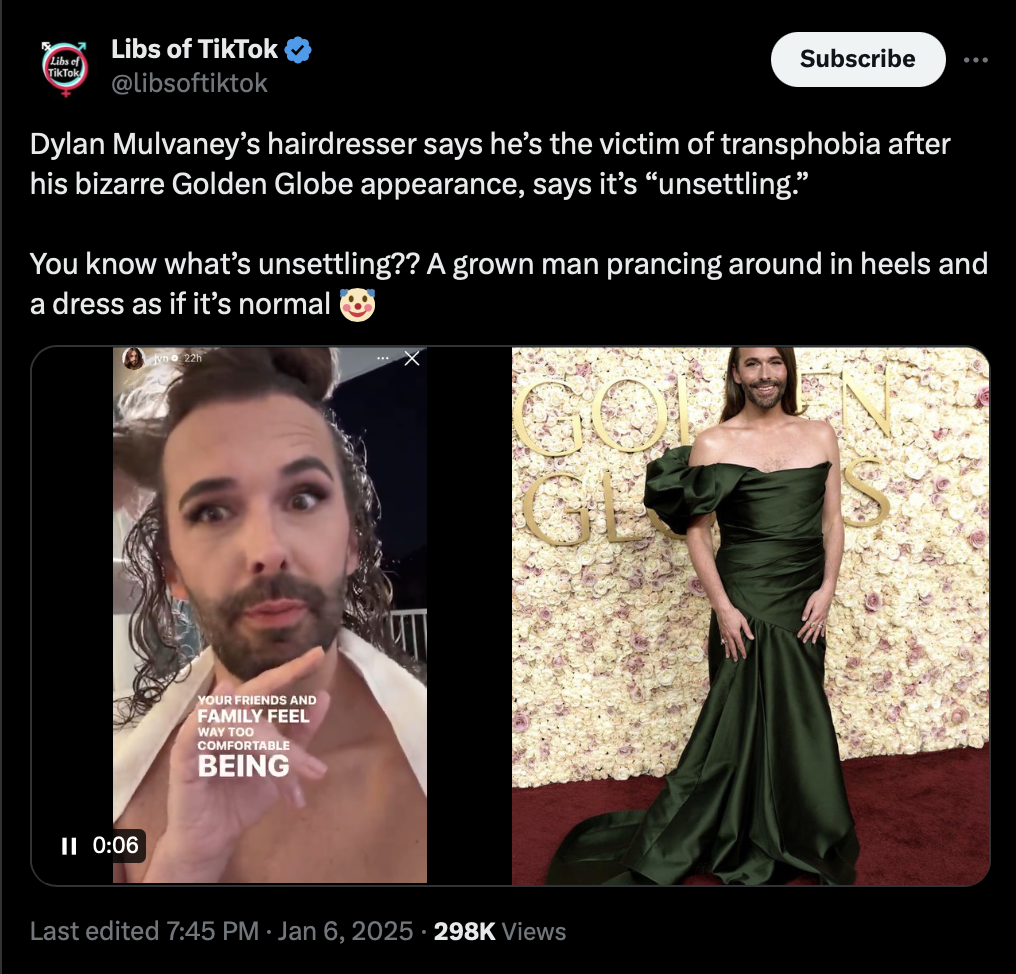Open the @libsoftiktok handle link
1016x974 pixels.
coord(189,83)
